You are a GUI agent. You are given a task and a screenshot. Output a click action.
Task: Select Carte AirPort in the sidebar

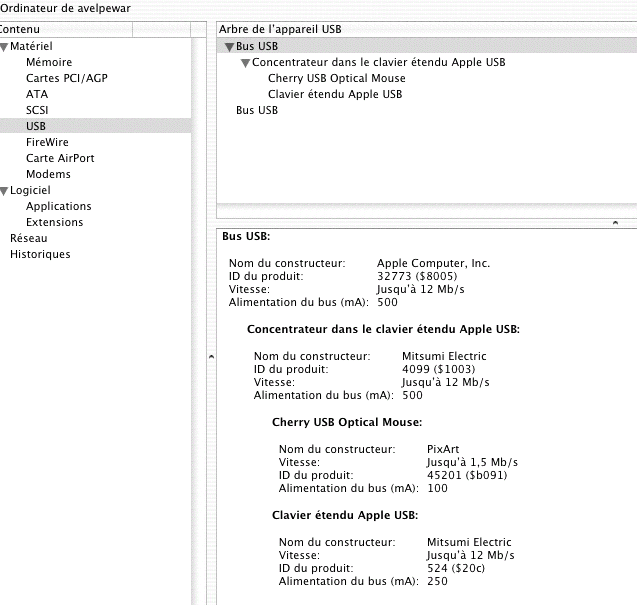tap(60, 158)
